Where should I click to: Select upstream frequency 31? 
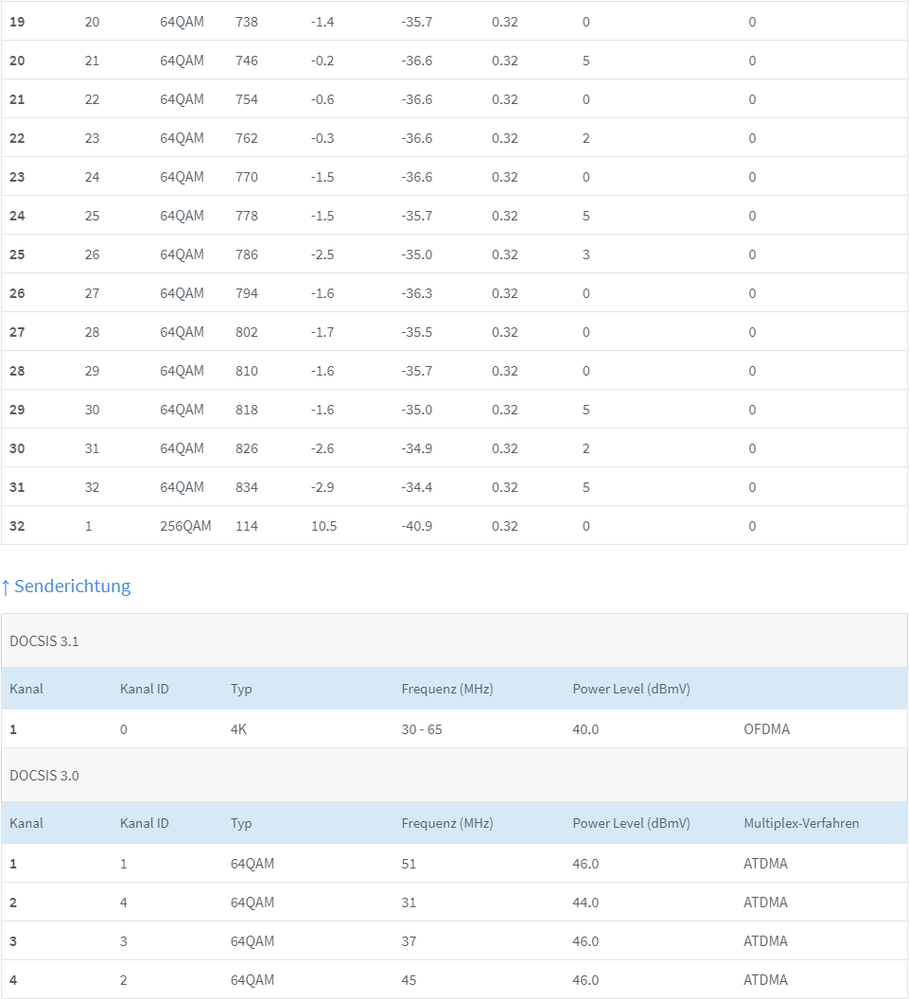click(408, 903)
